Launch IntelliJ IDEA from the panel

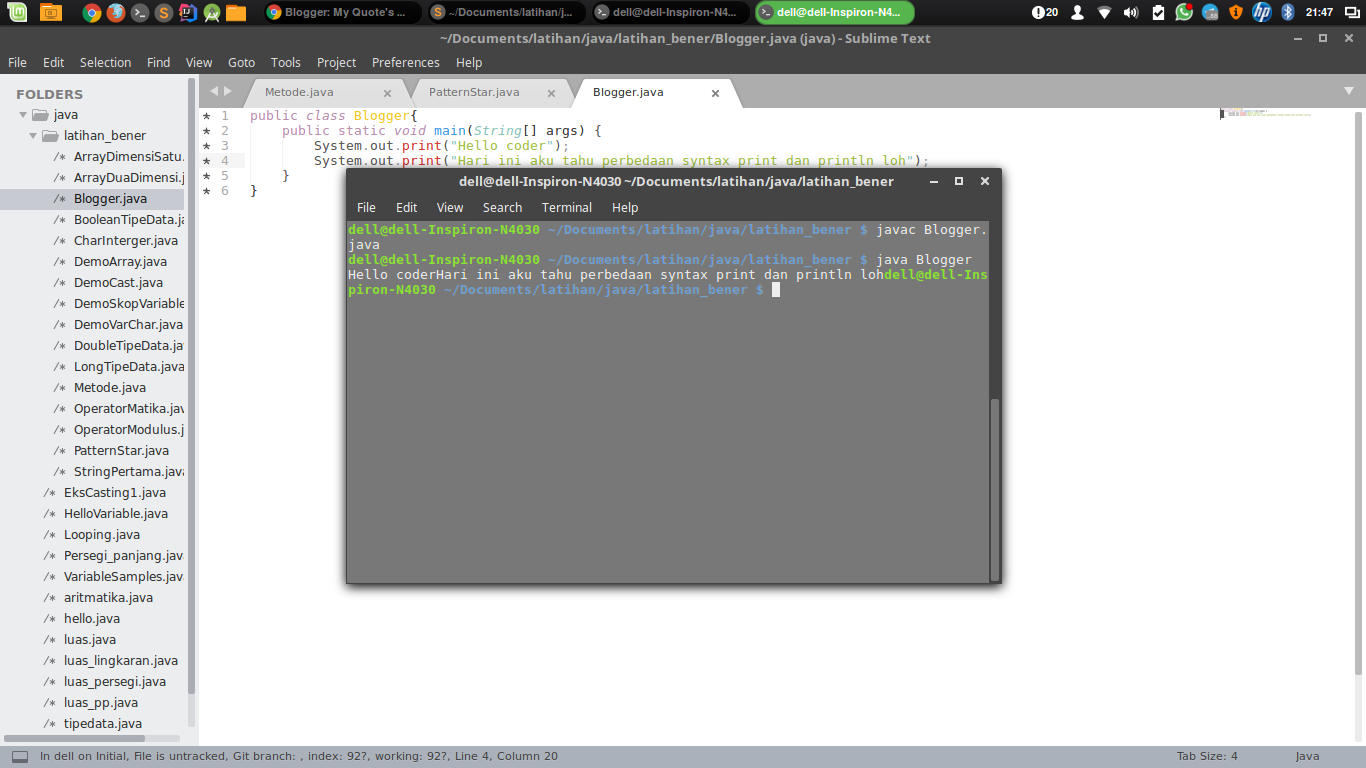[x=188, y=12]
